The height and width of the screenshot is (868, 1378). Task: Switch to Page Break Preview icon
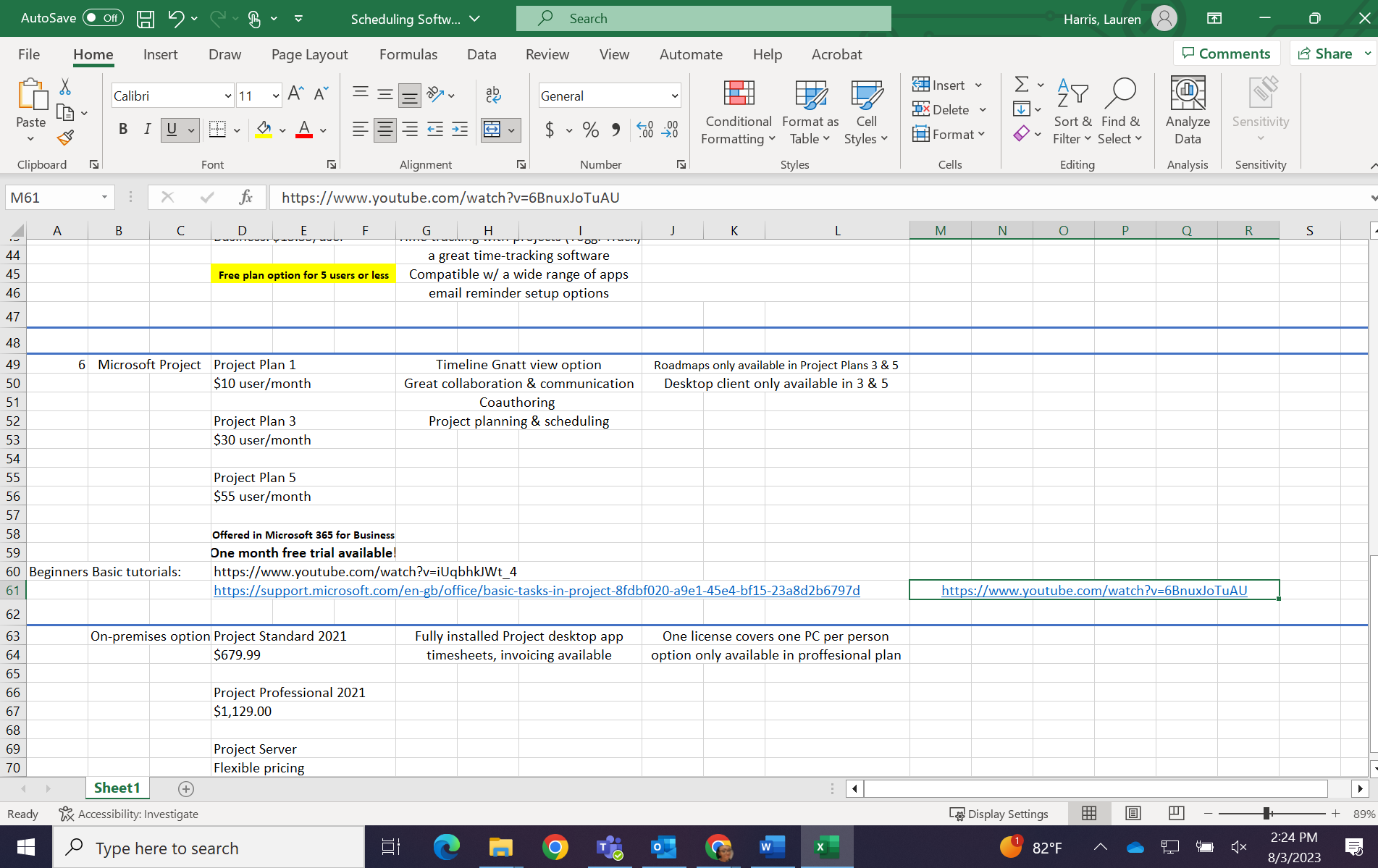1177,814
